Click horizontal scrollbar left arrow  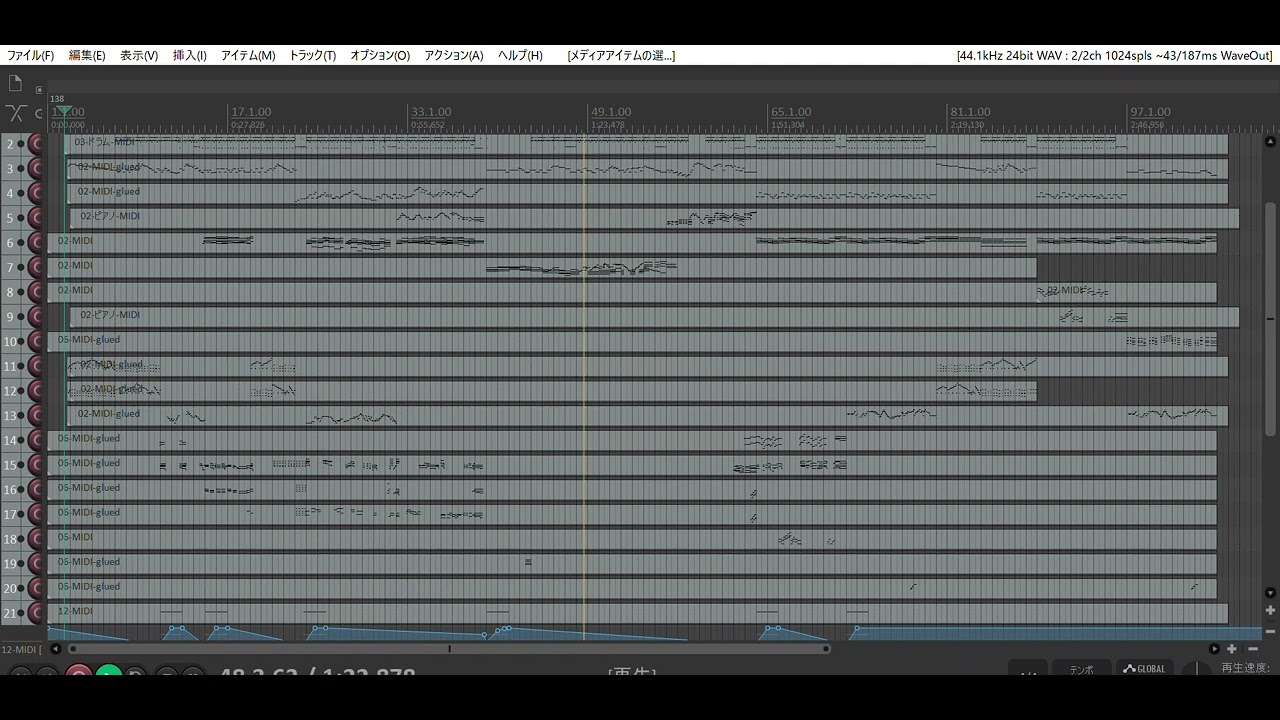[56, 649]
